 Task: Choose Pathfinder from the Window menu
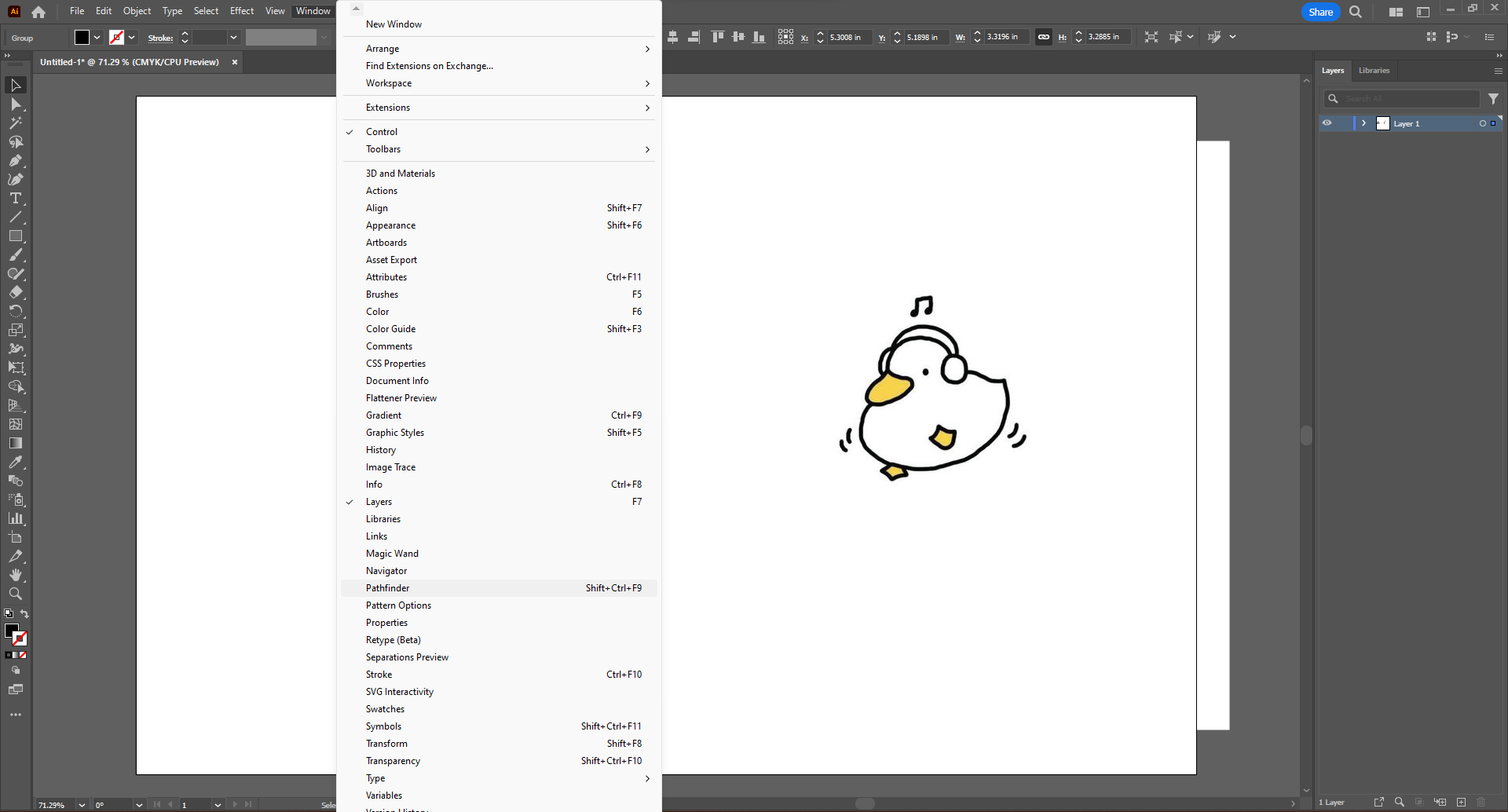pos(387,587)
